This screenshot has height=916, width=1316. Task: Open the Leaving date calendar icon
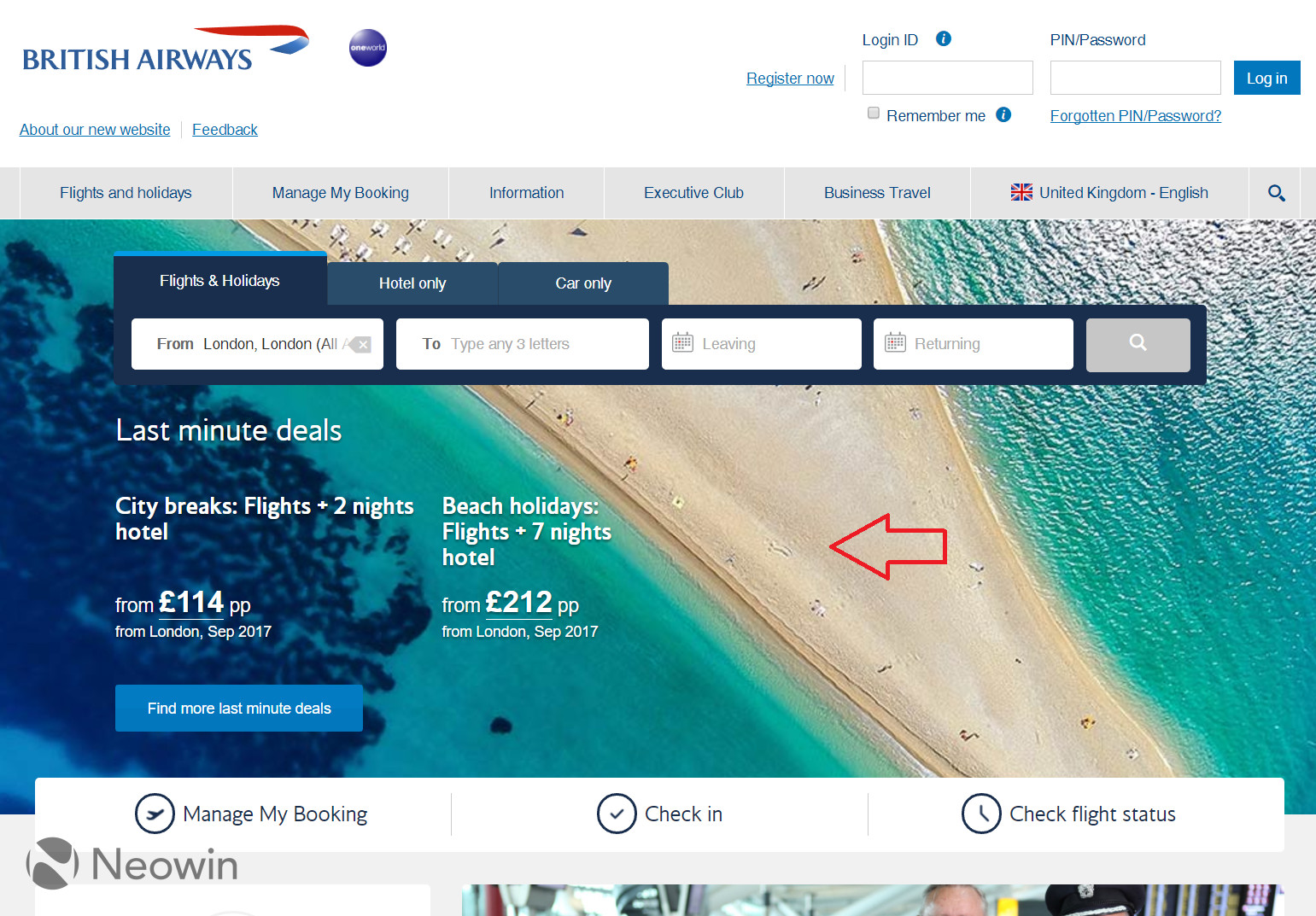(682, 343)
